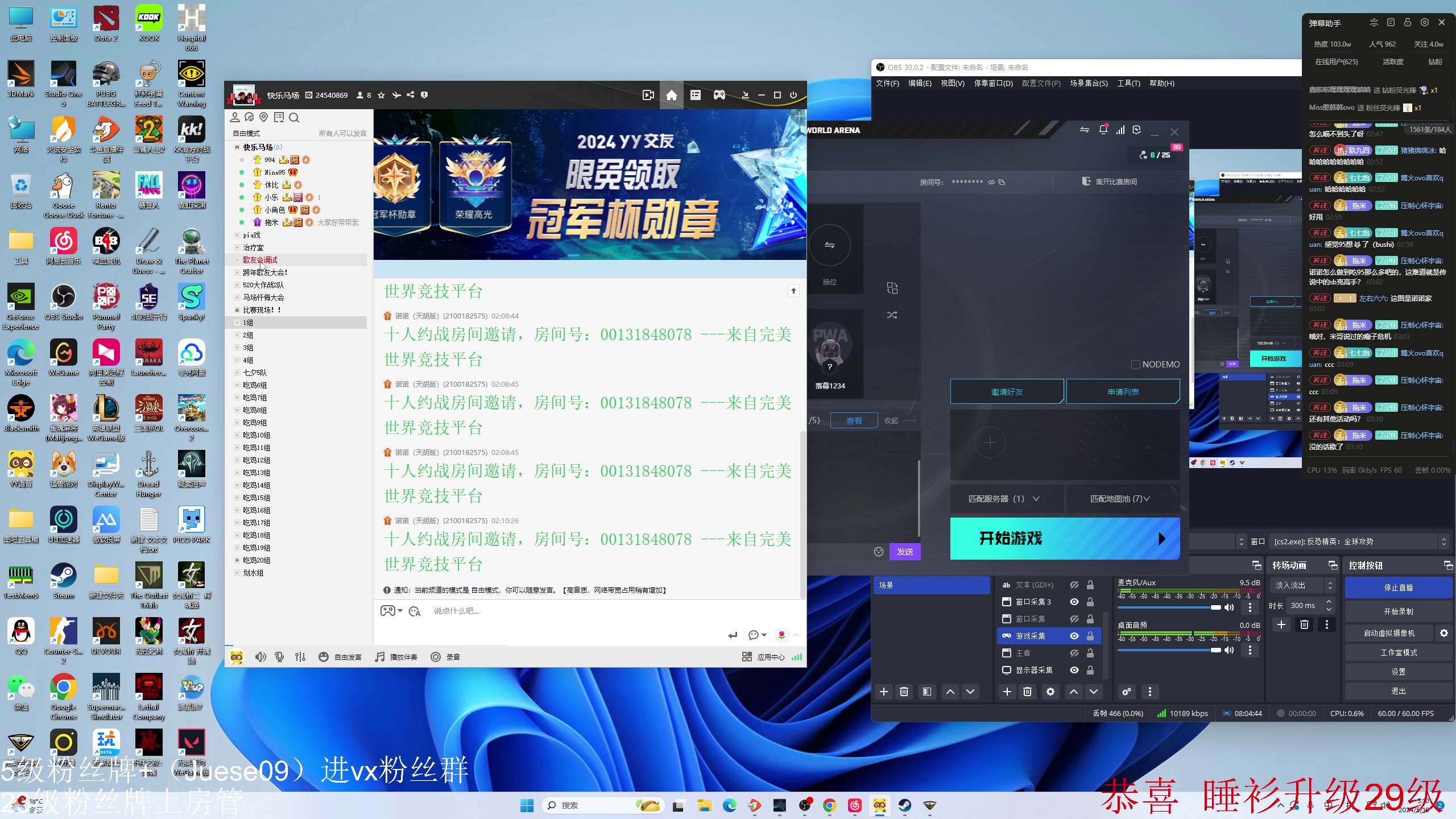Open OBS source properties gear
The height and width of the screenshot is (819, 1456).
pos(1050,692)
